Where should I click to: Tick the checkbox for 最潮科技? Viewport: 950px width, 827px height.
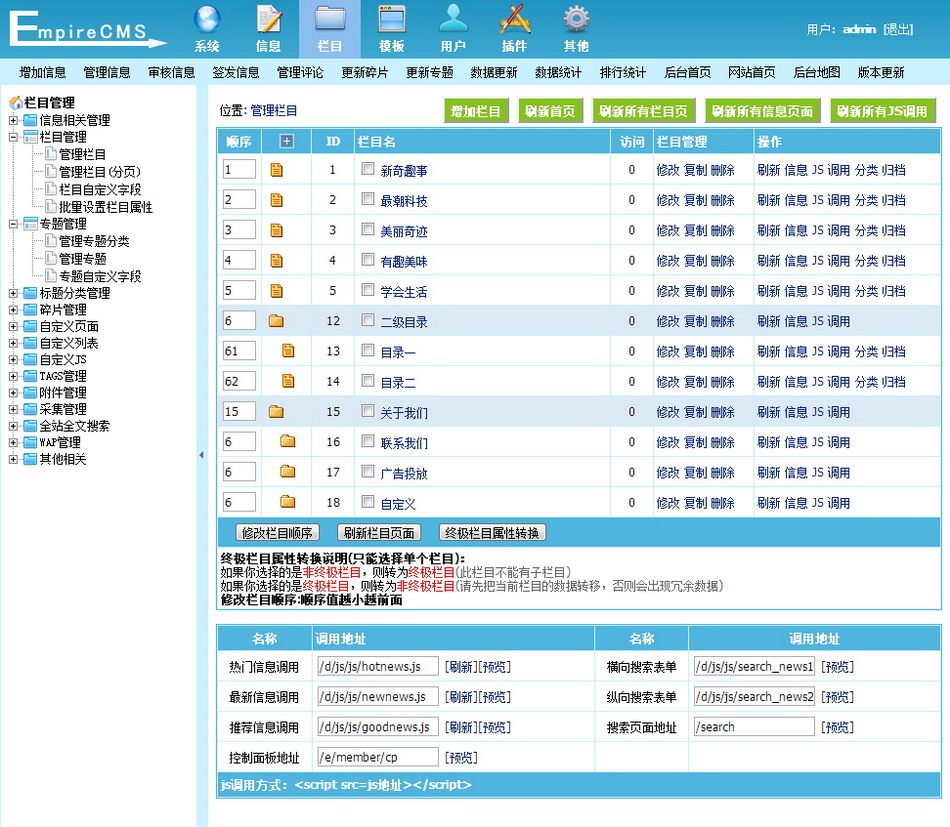[x=368, y=199]
